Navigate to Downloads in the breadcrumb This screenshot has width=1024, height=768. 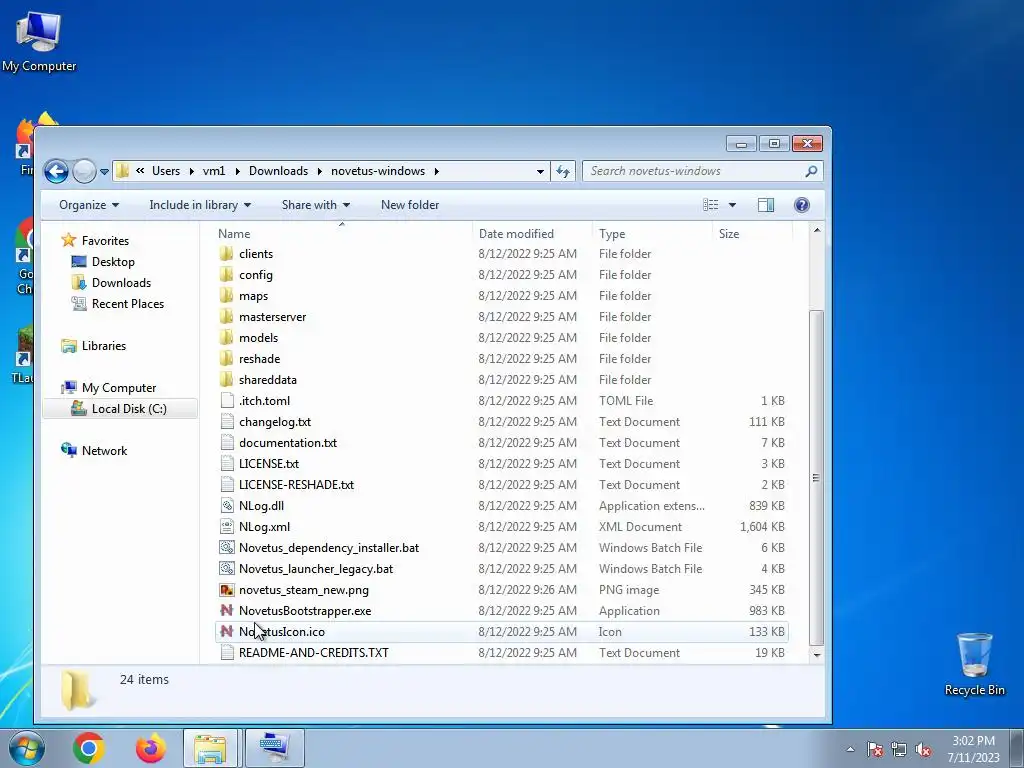point(278,171)
